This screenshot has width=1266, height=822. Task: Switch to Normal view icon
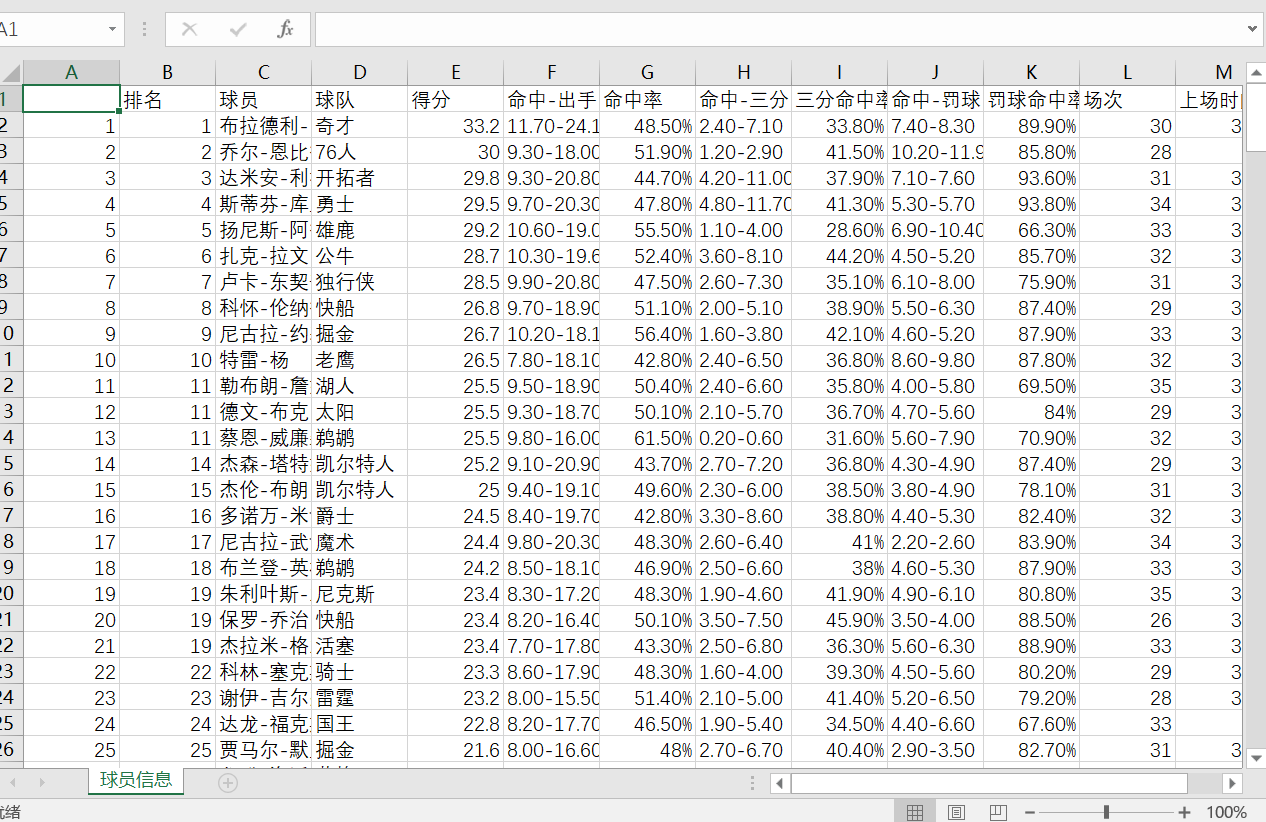(x=915, y=812)
